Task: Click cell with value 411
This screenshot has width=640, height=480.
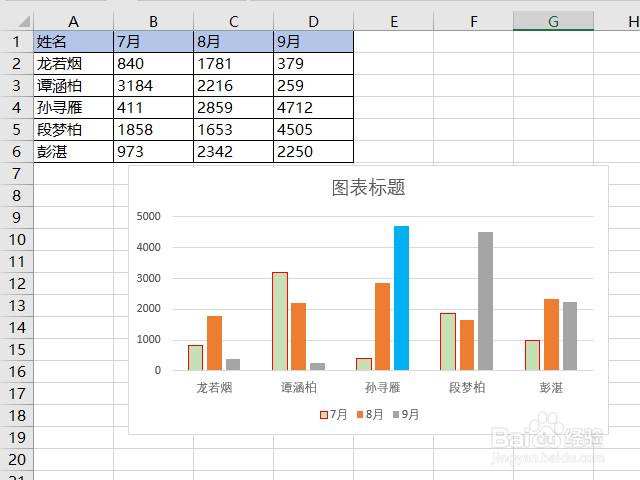Action: pyautogui.click(x=153, y=108)
